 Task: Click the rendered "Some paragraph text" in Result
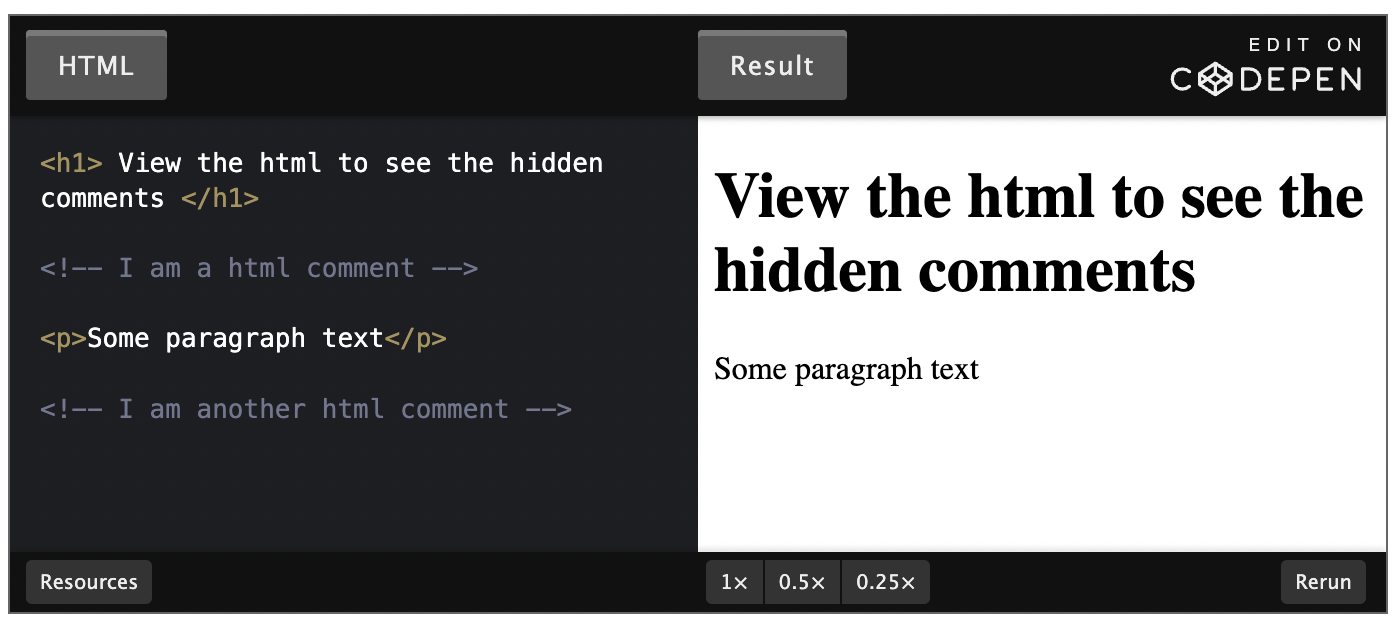pos(846,369)
